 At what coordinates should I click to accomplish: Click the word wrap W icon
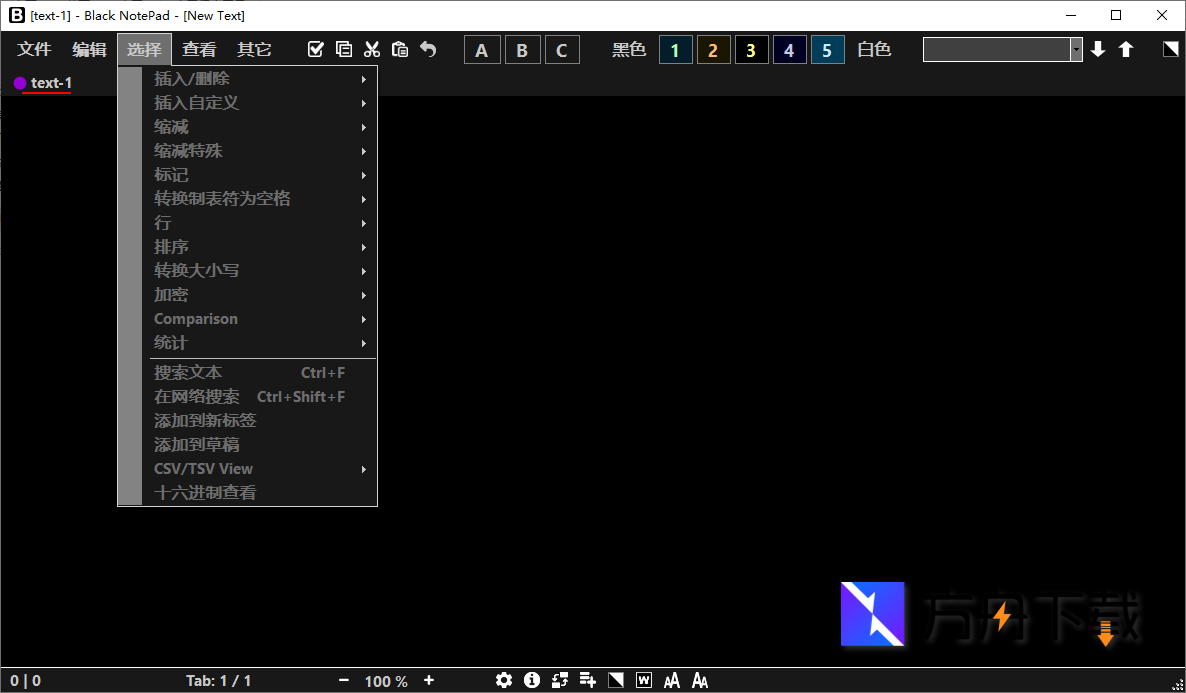coord(644,680)
